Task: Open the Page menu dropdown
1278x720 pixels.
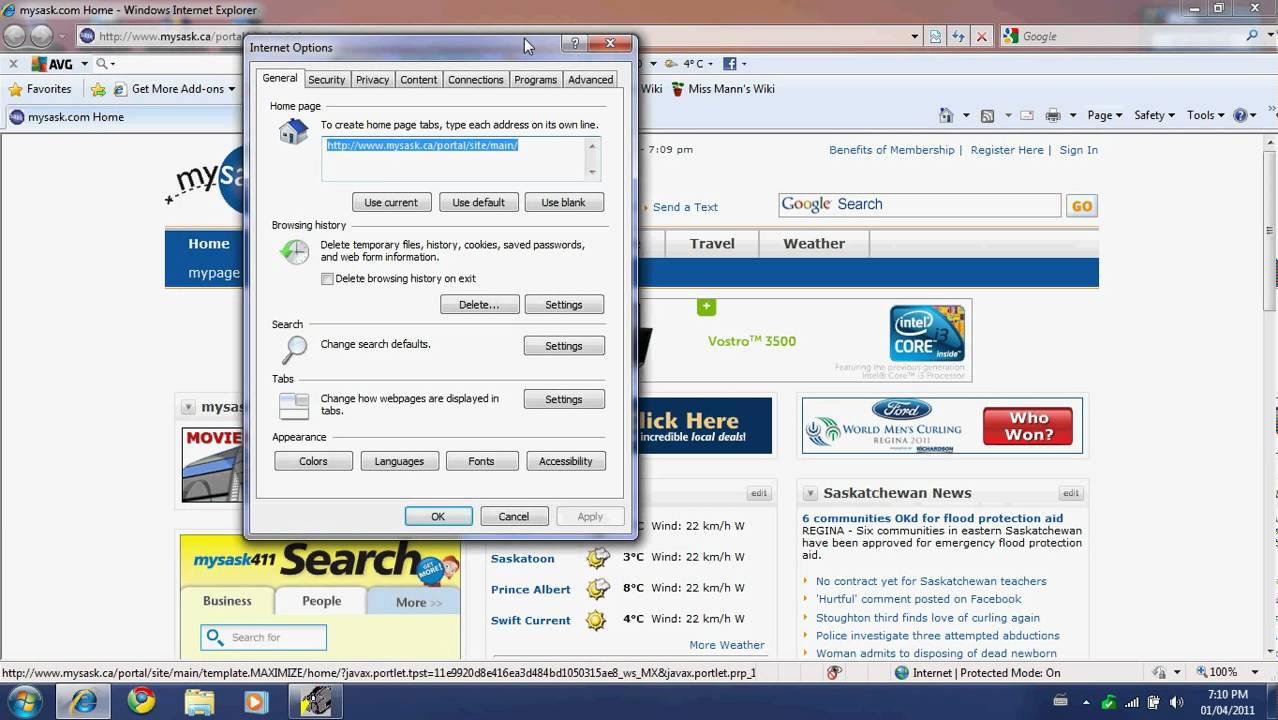Action: [1105, 115]
